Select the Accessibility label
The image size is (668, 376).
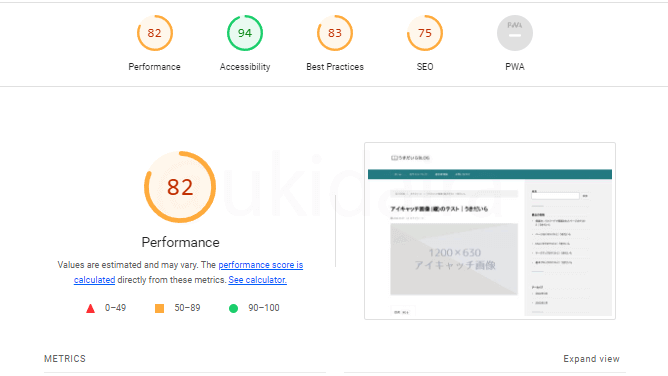pyautogui.click(x=245, y=67)
